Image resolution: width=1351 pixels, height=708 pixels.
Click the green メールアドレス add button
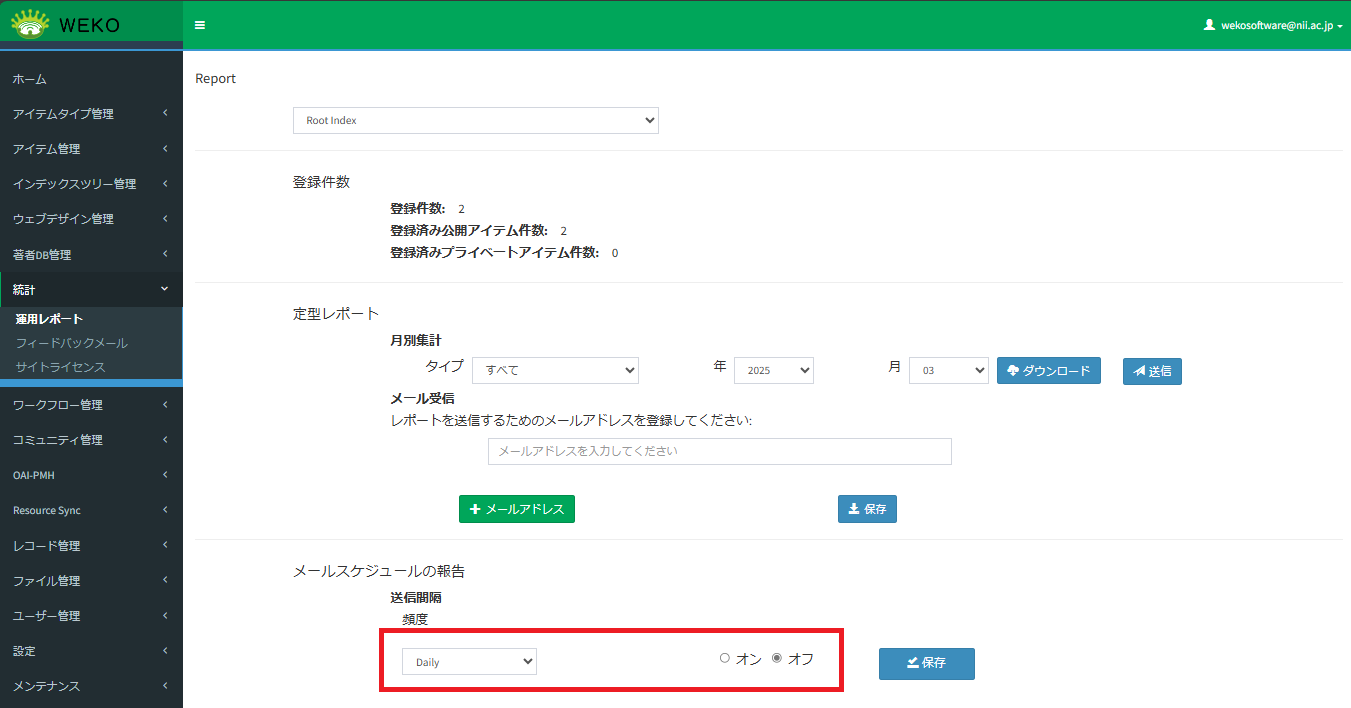coord(516,509)
